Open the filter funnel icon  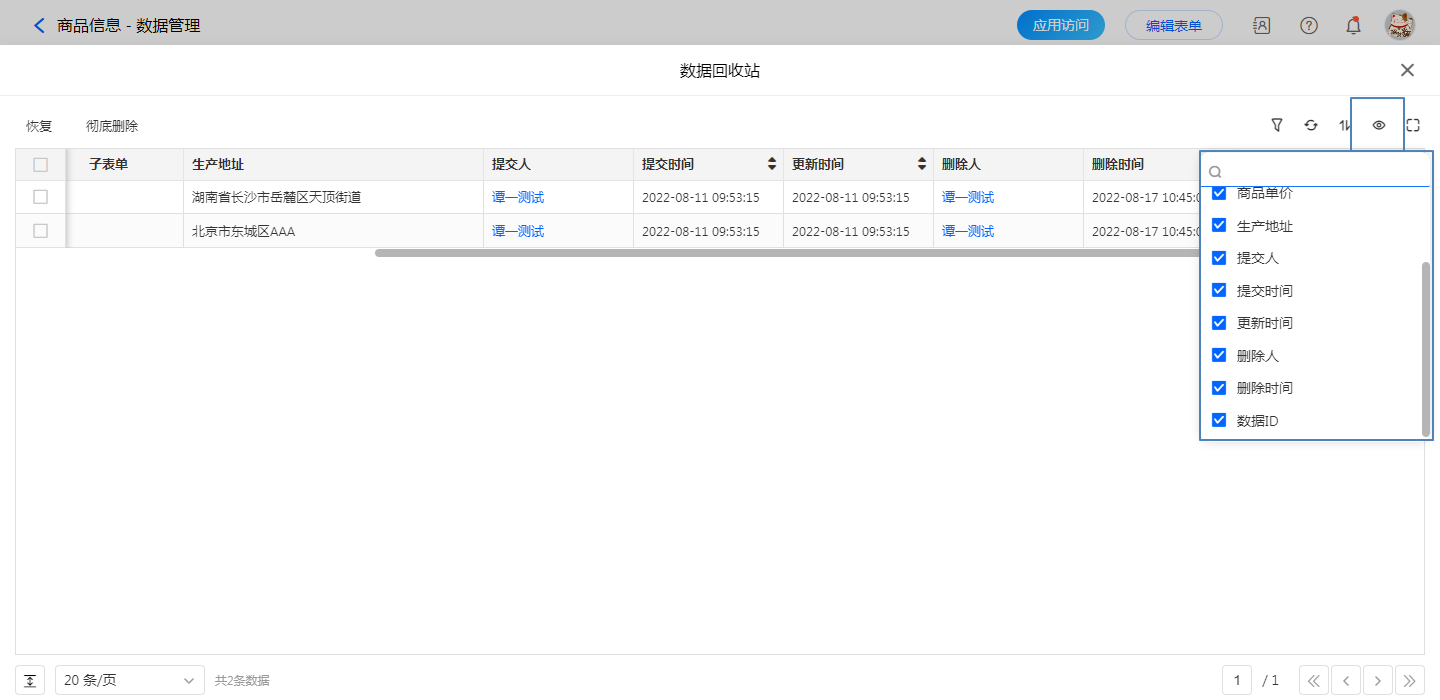[x=1277, y=125]
